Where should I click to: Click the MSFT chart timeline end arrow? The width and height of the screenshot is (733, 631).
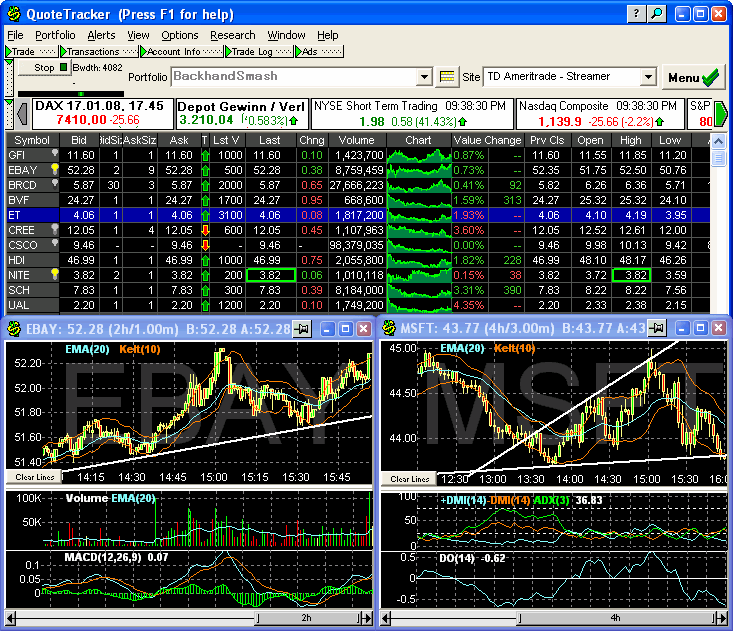pyautogui.click(x=721, y=618)
